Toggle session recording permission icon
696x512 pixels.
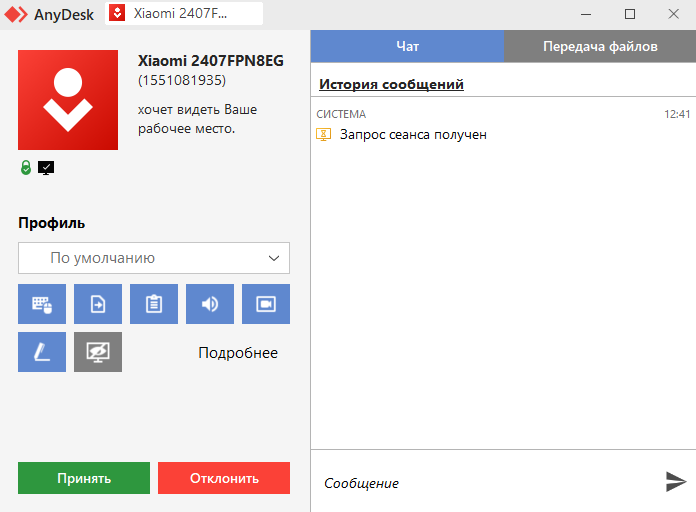point(265,304)
